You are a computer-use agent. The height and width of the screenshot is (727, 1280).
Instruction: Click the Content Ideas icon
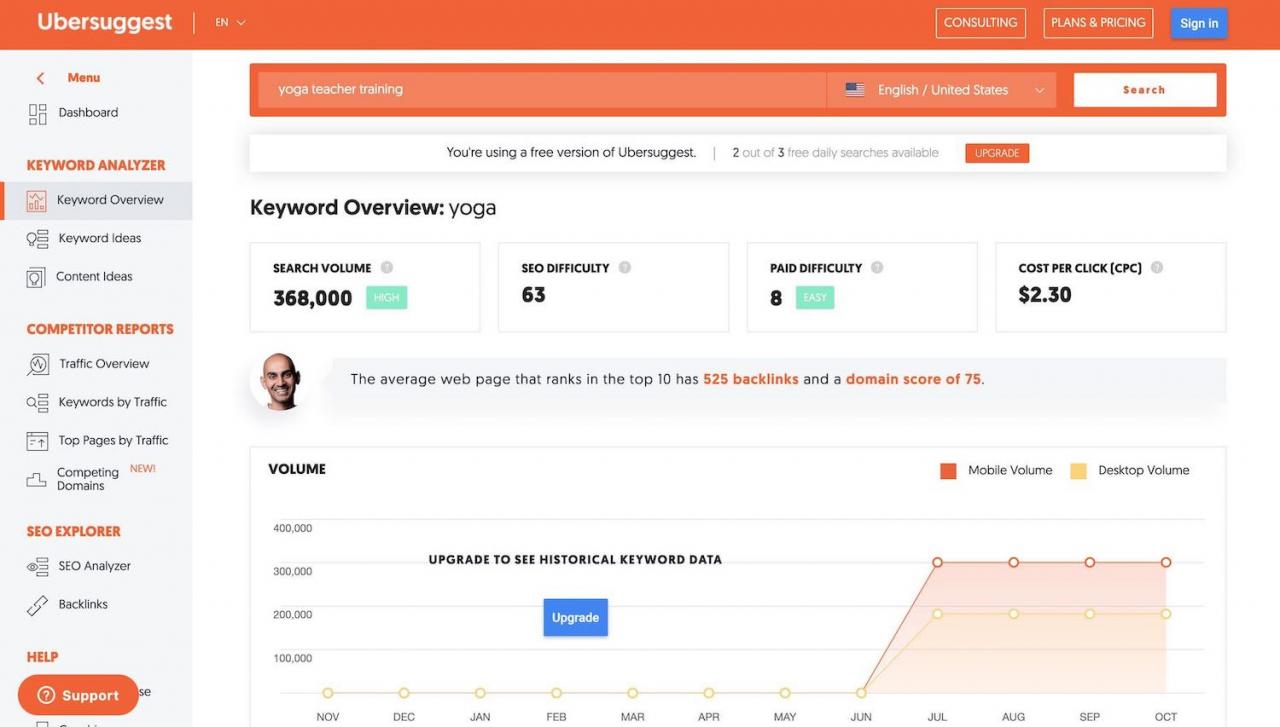click(36, 277)
